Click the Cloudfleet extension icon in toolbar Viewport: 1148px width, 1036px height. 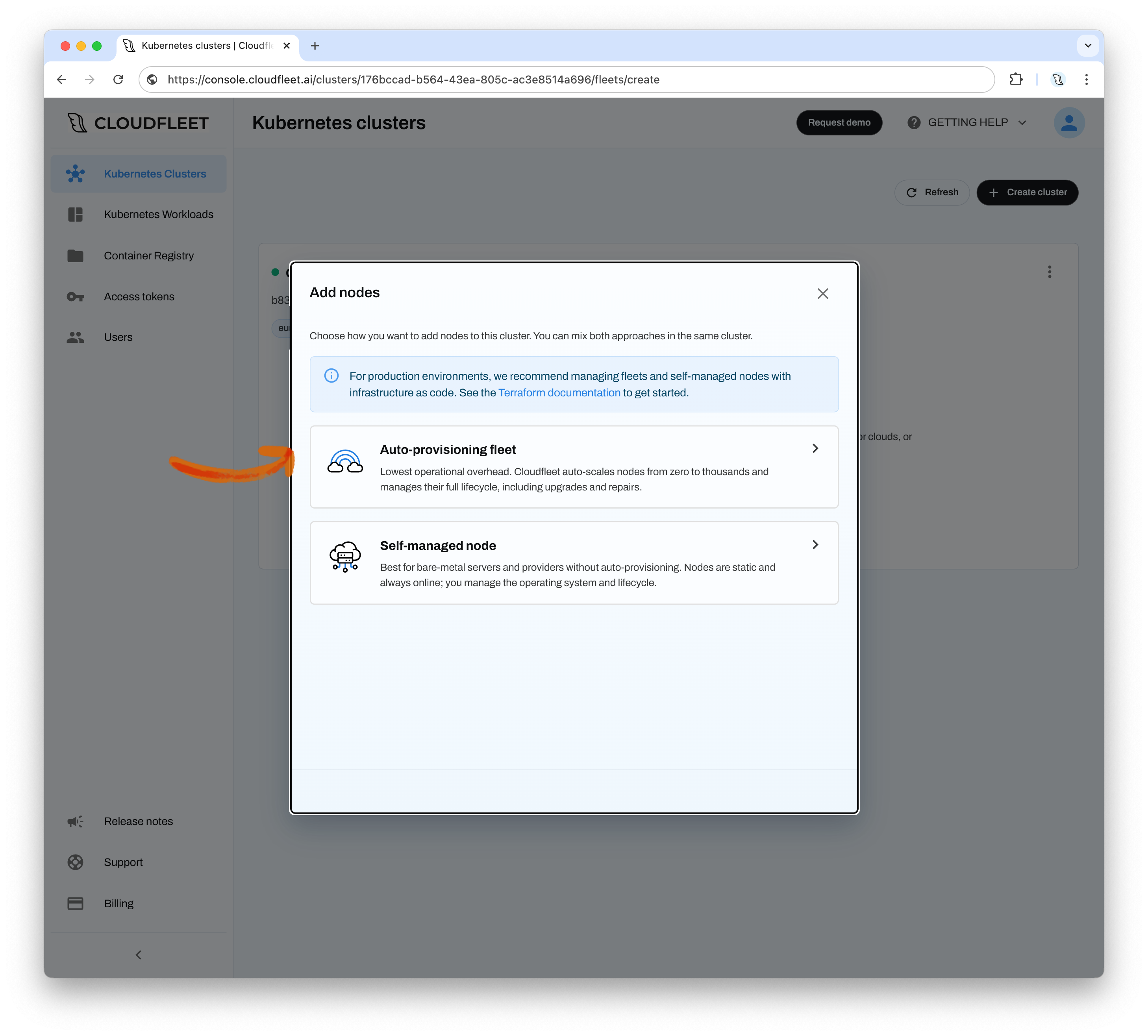click(x=1058, y=80)
